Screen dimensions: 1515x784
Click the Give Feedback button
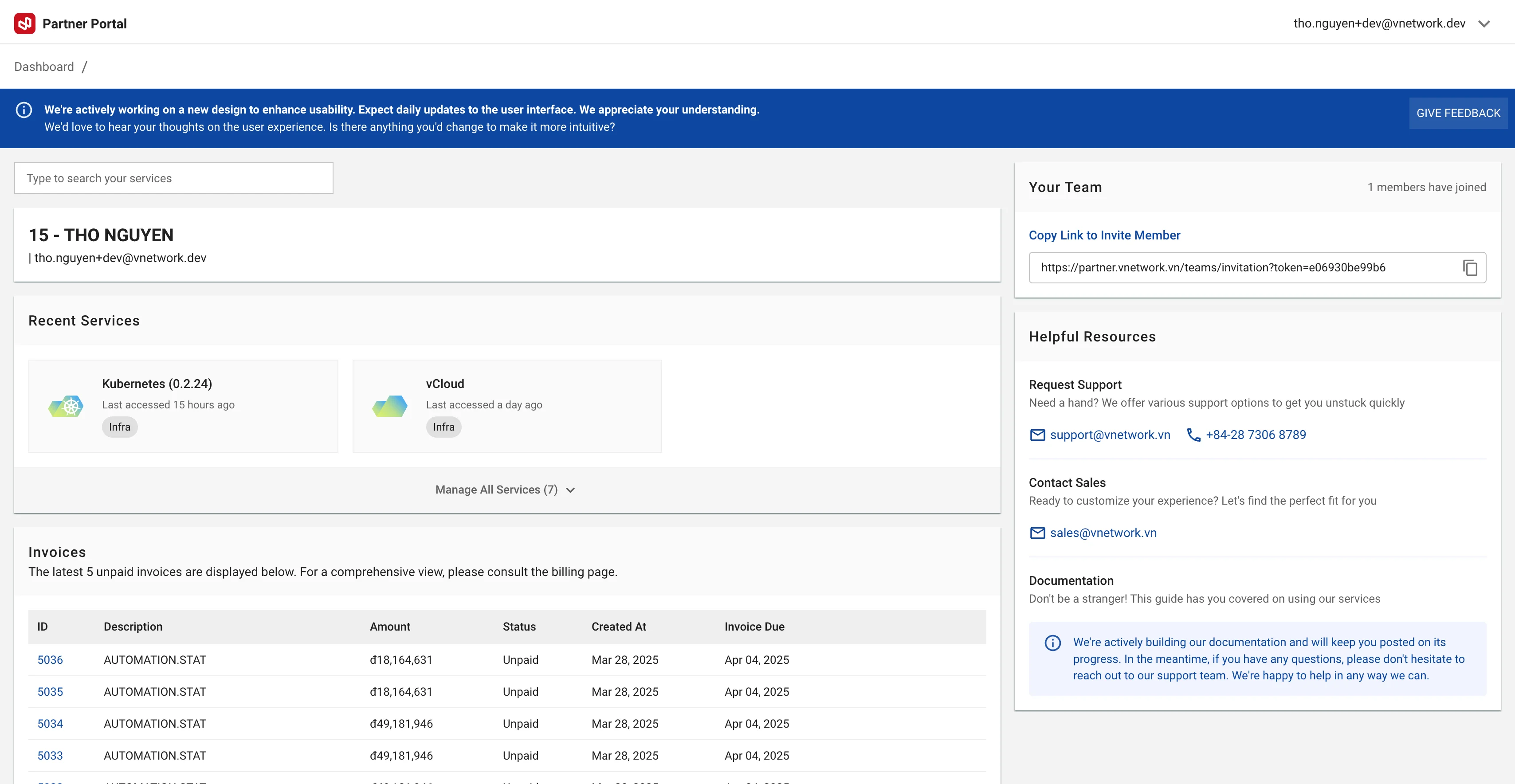coord(1458,113)
